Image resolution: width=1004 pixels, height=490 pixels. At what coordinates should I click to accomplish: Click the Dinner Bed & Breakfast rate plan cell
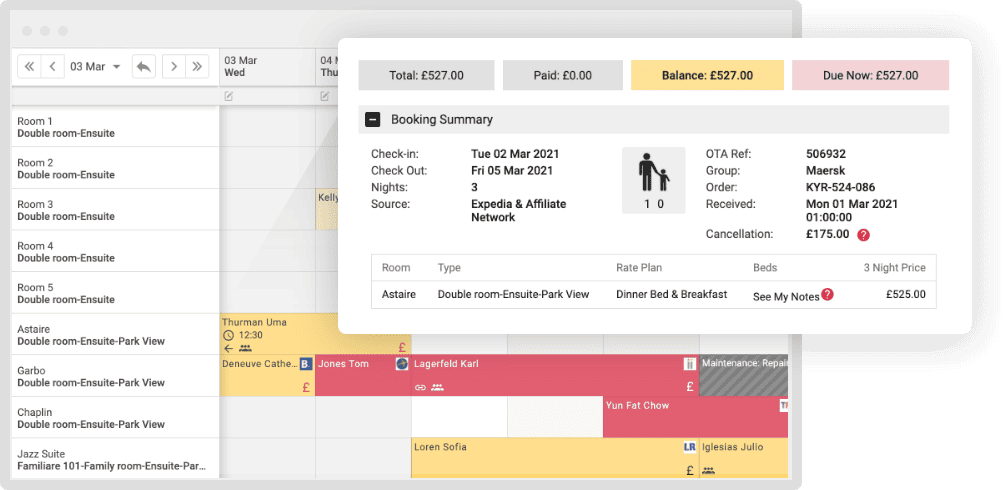click(672, 295)
